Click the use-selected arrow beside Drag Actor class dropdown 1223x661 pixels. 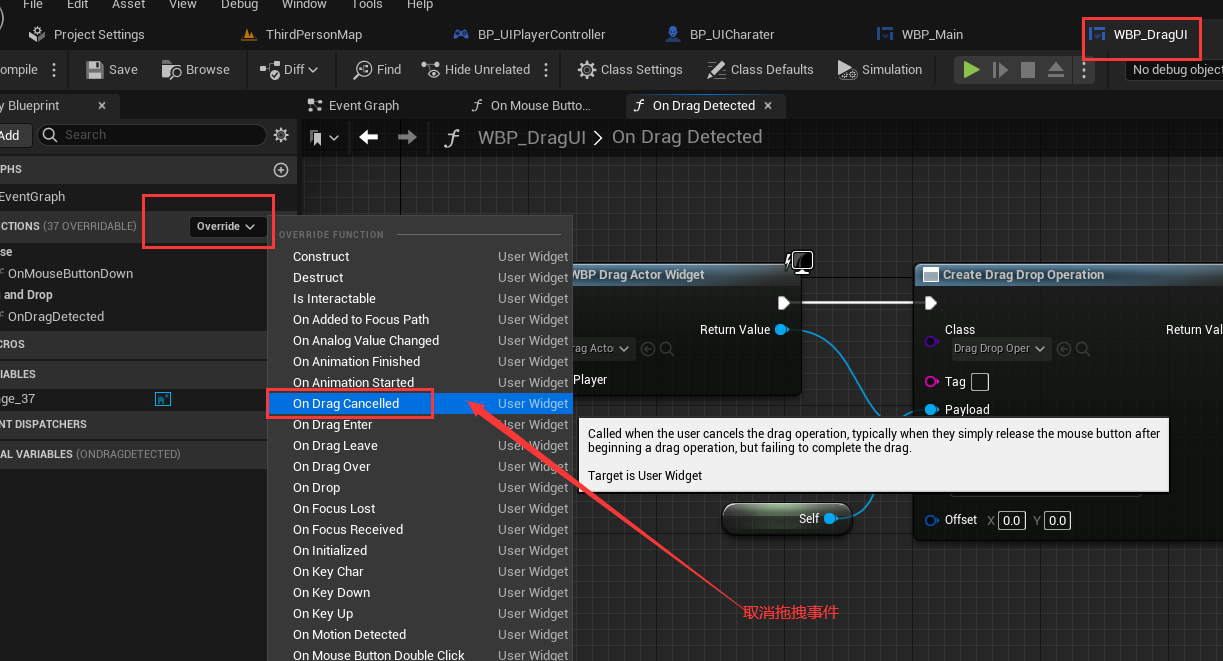(648, 349)
